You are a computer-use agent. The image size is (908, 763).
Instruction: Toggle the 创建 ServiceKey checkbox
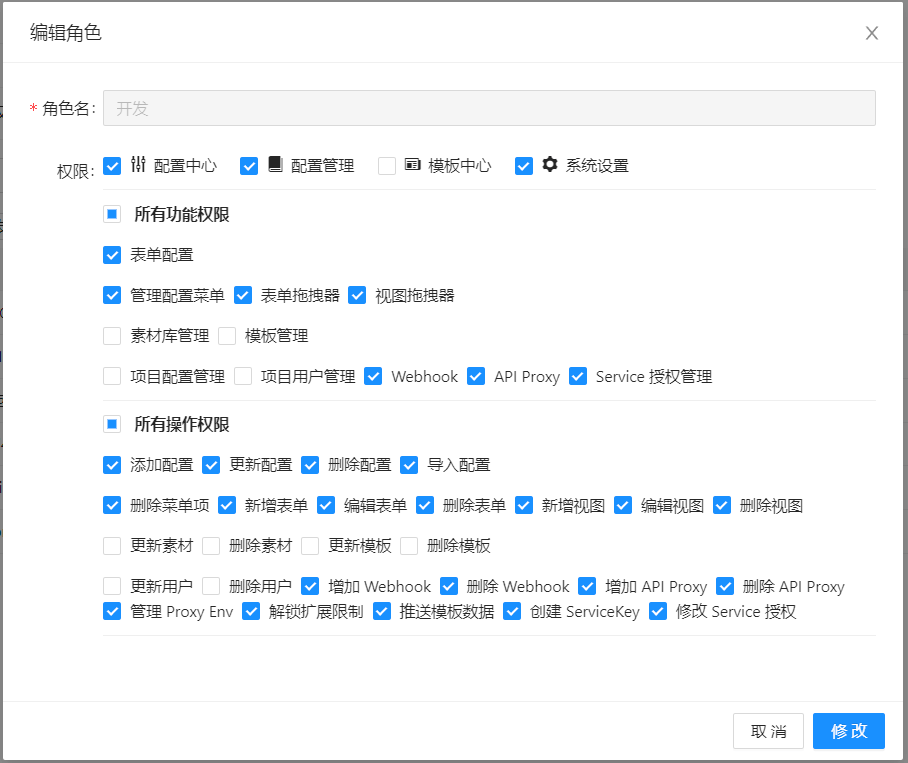(513, 611)
